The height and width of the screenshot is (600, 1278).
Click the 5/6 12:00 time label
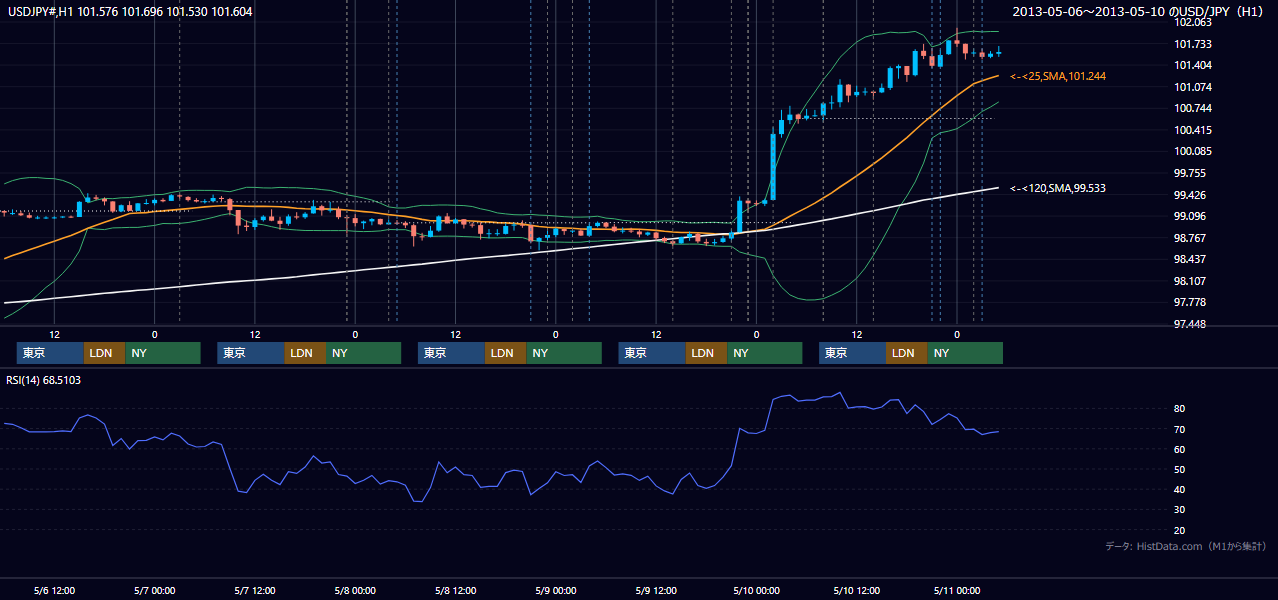click(54, 590)
